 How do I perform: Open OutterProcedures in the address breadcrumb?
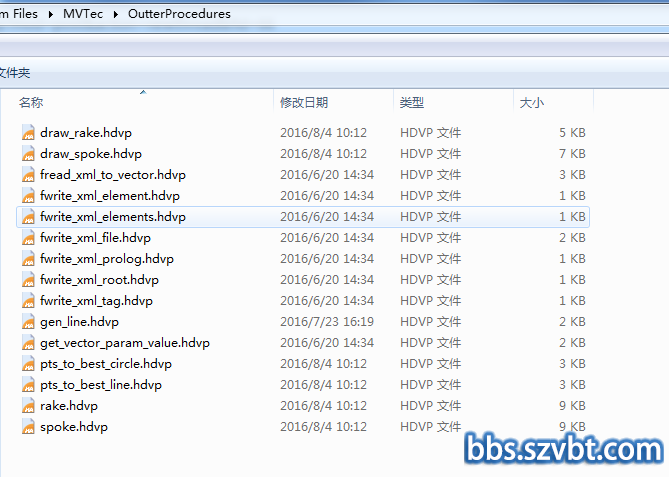pyautogui.click(x=179, y=14)
